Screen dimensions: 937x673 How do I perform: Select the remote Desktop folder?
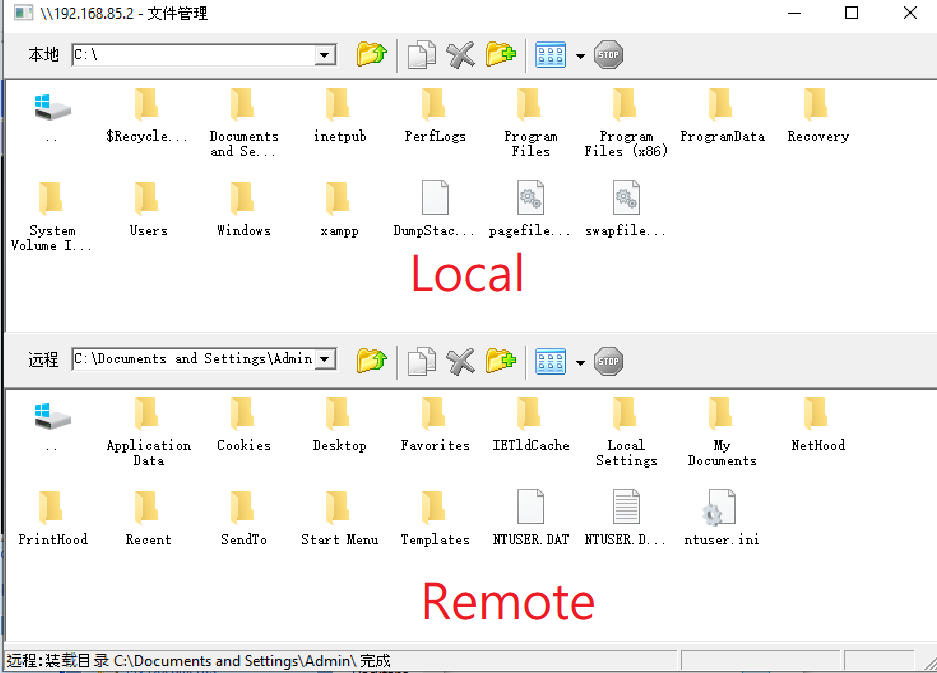(x=339, y=421)
